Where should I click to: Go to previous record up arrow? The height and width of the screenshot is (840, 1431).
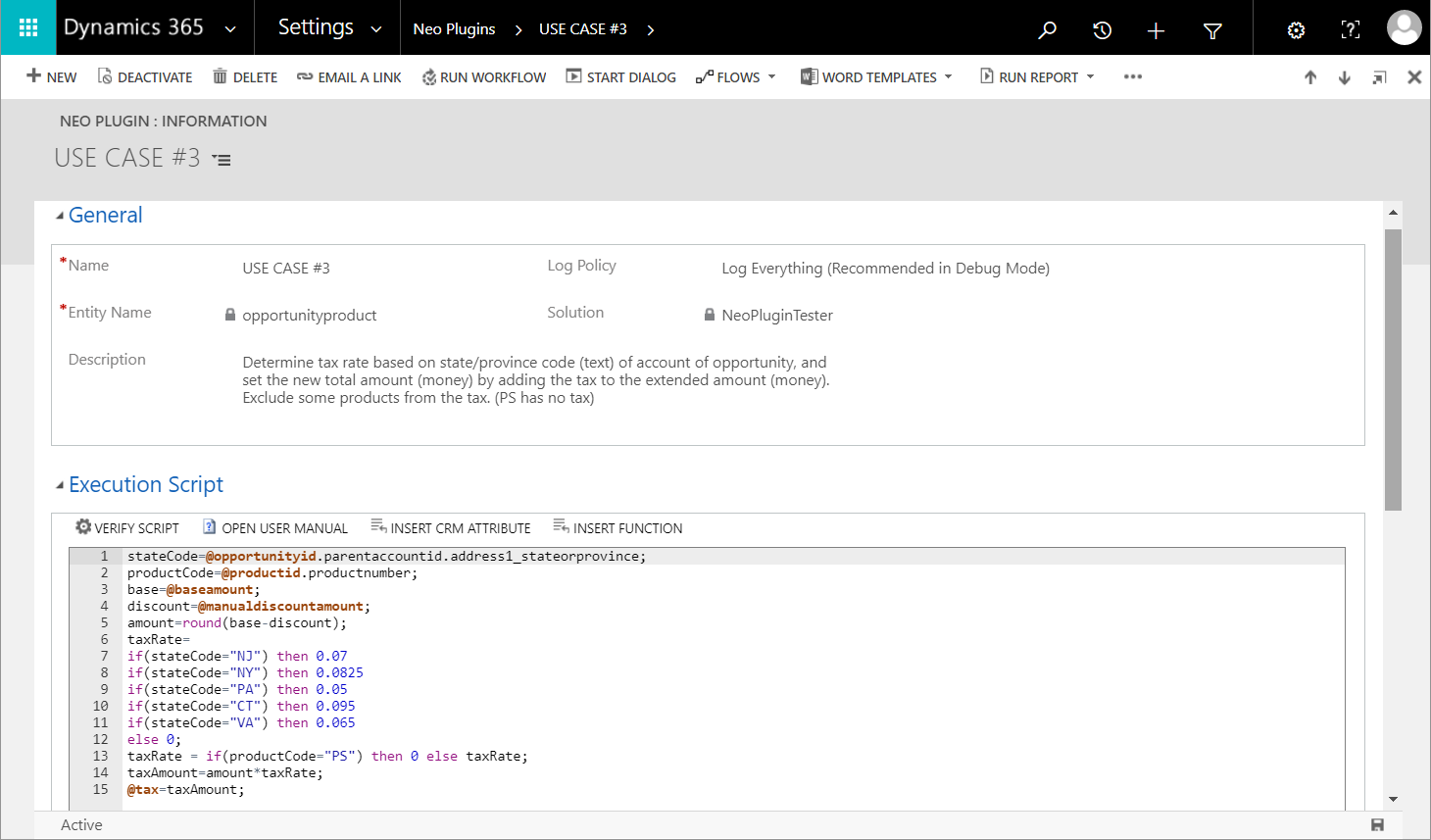[1310, 77]
